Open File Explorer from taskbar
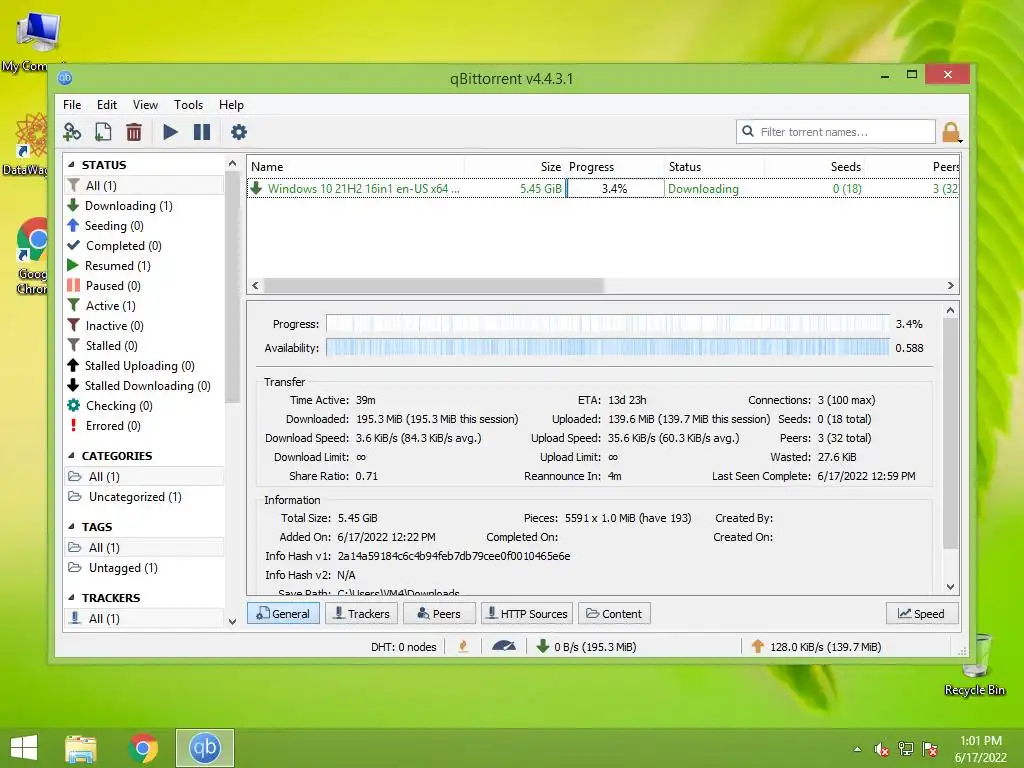Image resolution: width=1024 pixels, height=768 pixels. pos(81,748)
